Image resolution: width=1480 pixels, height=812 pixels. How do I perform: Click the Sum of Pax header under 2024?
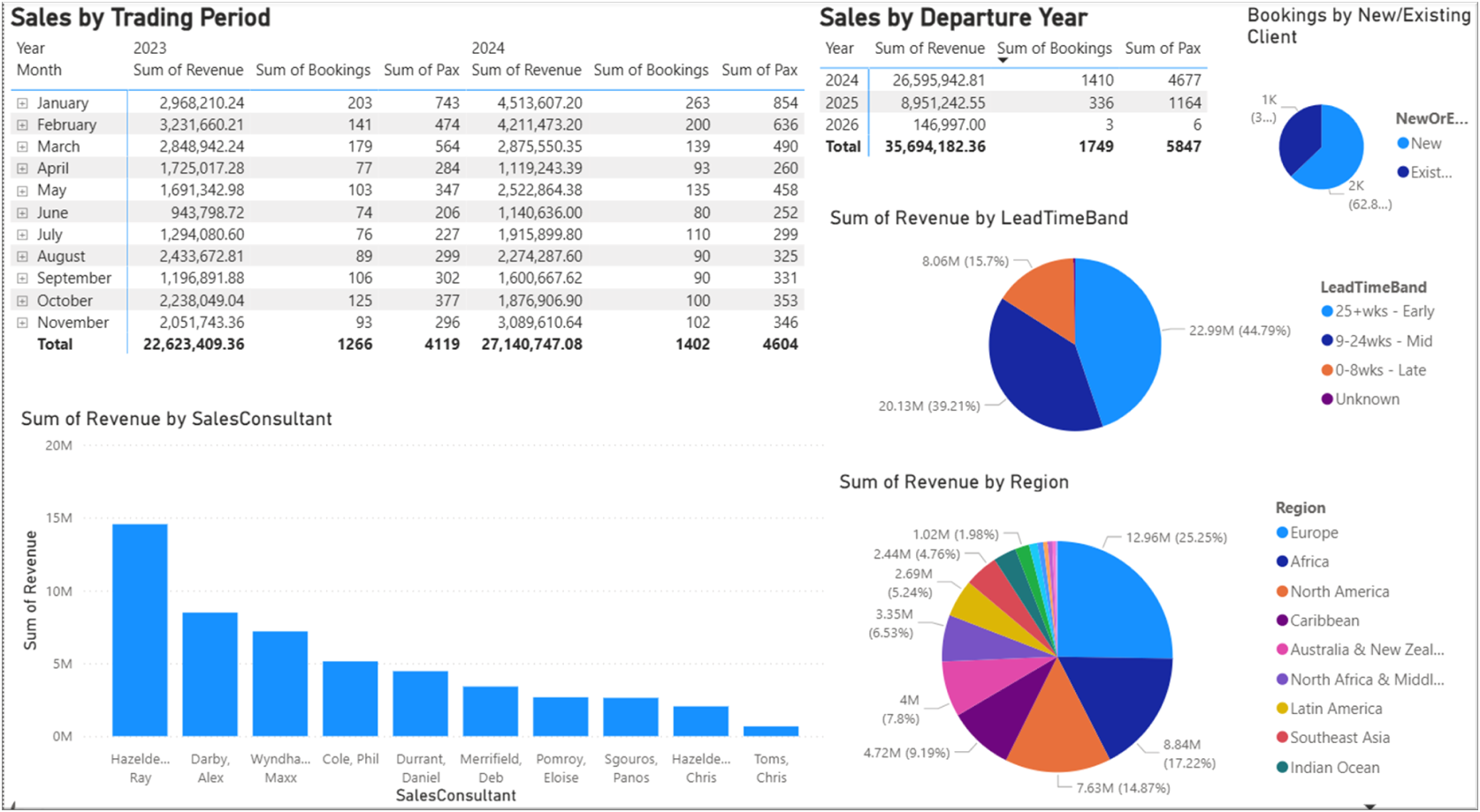point(759,70)
